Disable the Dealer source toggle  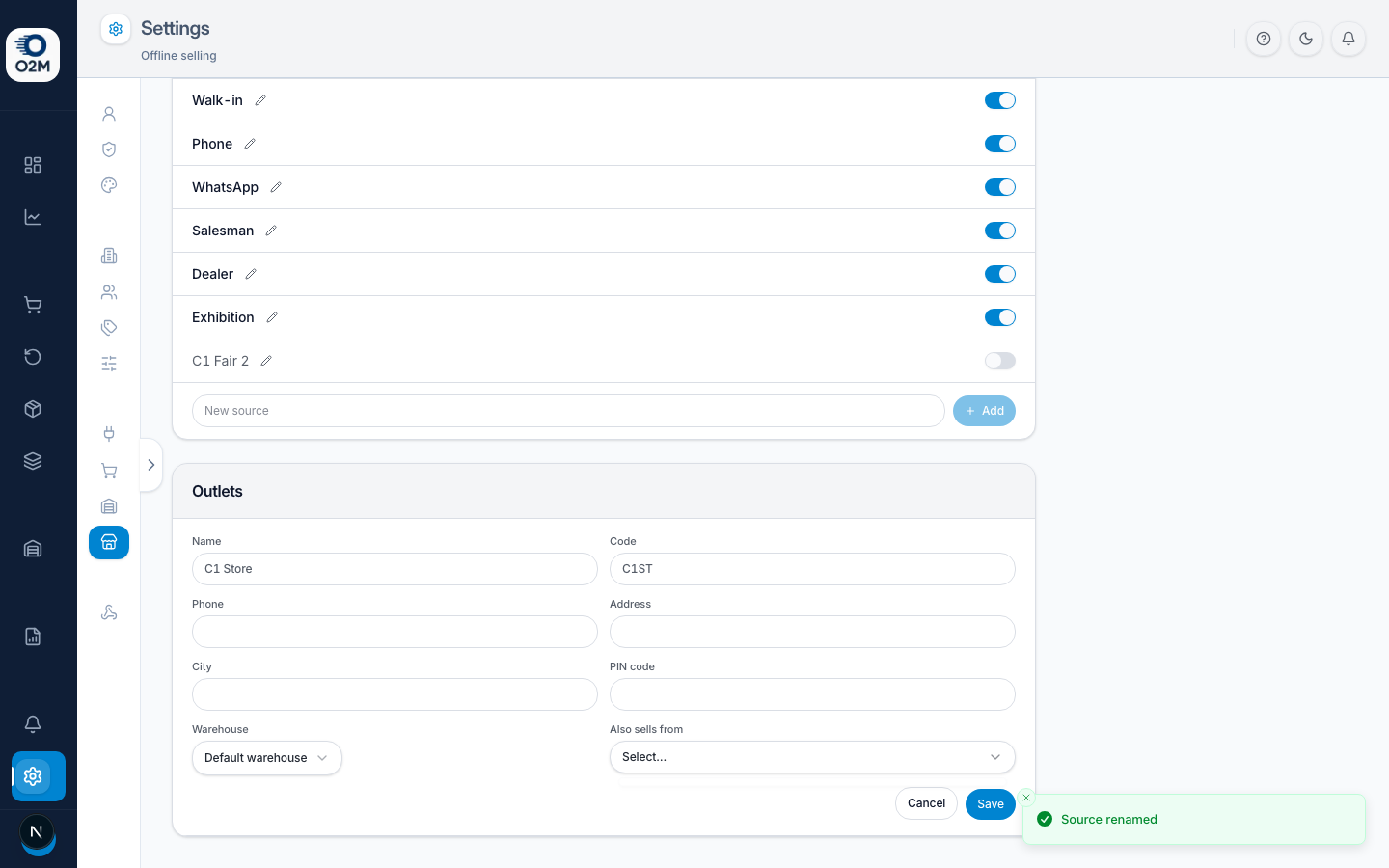pyautogui.click(x=1000, y=274)
